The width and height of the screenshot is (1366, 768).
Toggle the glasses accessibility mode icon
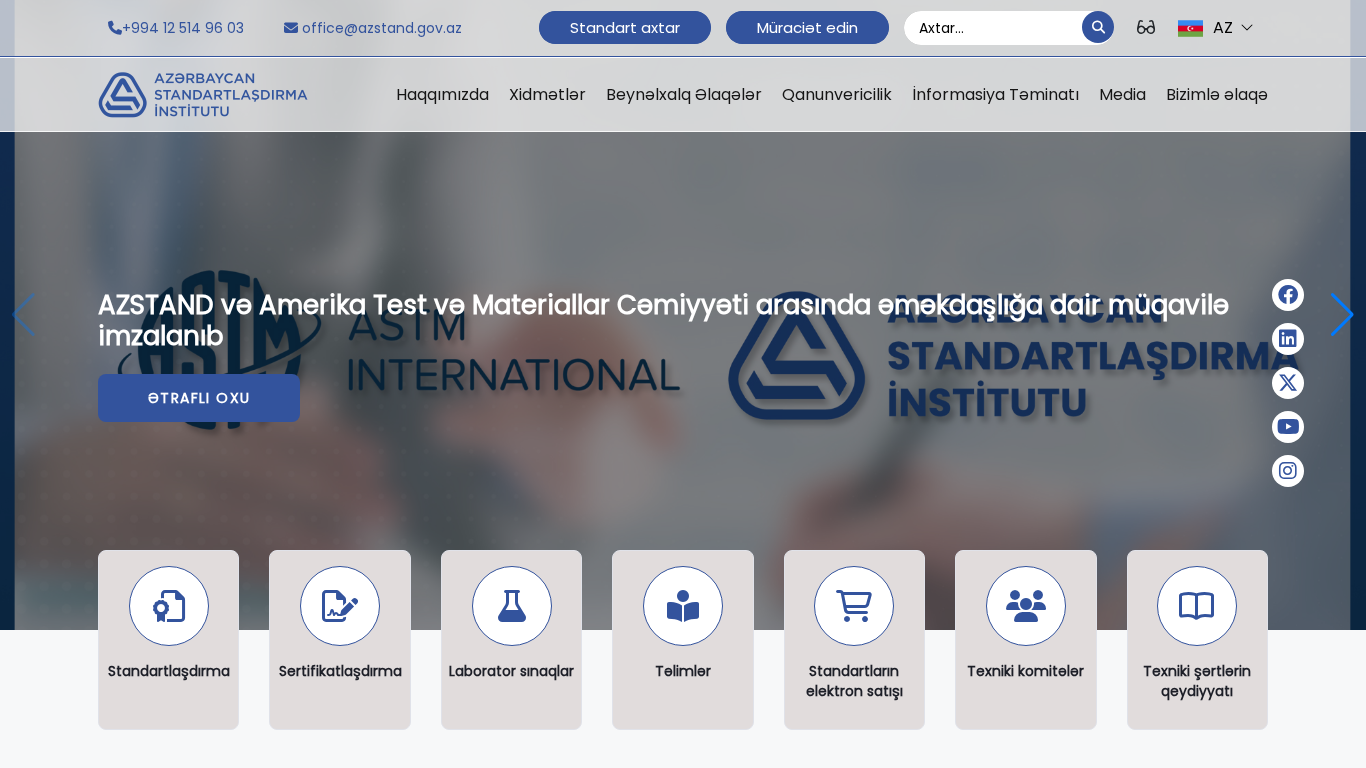(1146, 28)
